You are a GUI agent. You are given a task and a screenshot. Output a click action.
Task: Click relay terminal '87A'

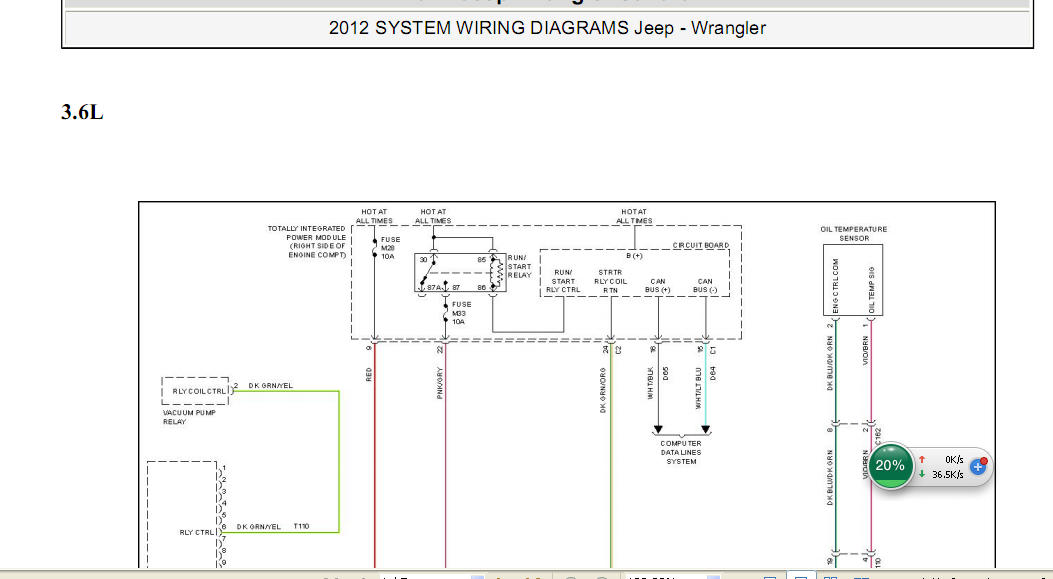coord(434,287)
